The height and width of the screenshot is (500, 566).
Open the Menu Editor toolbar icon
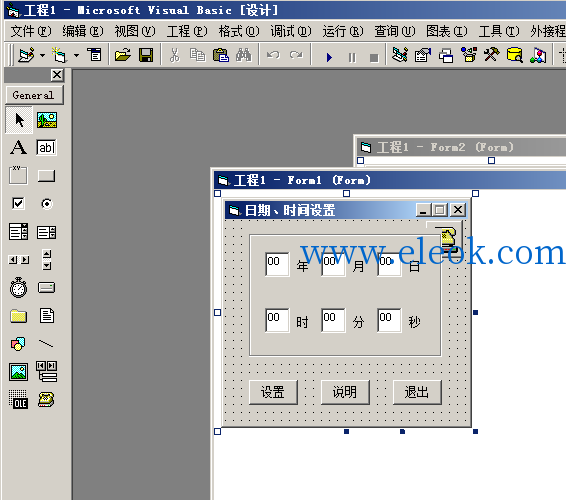pos(95,55)
